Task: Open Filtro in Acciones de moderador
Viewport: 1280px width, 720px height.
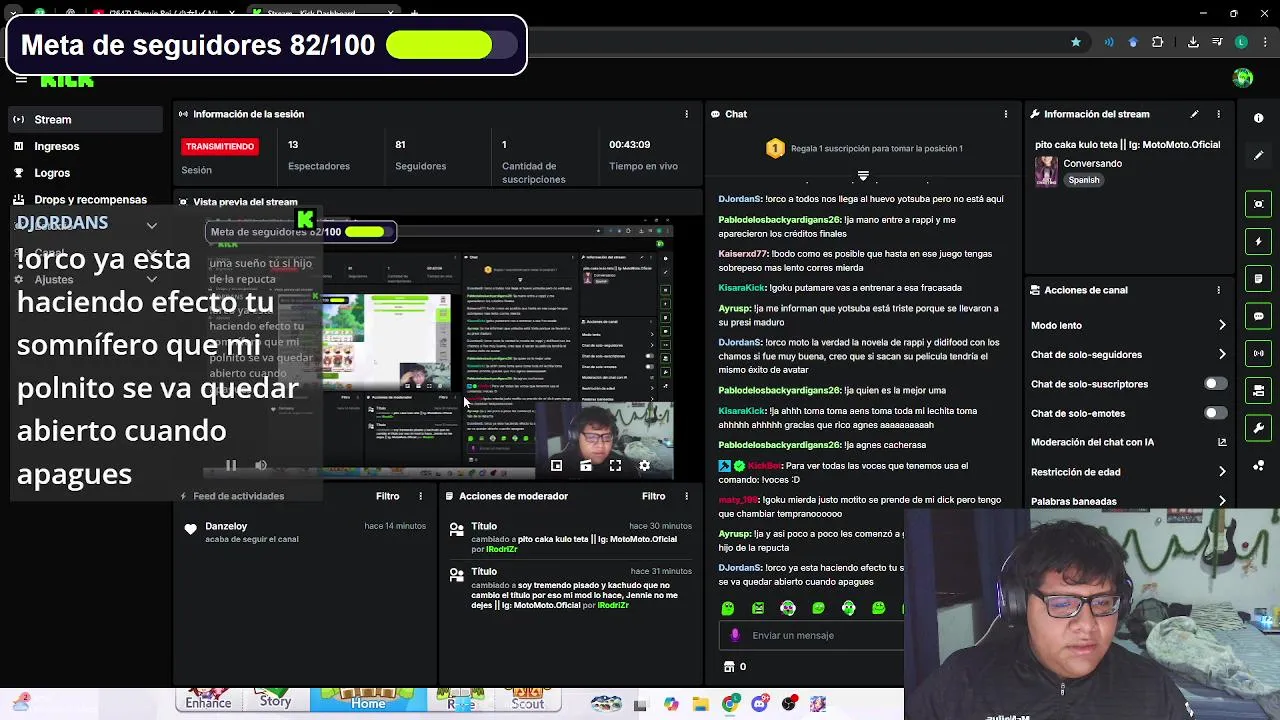Action: [x=653, y=496]
